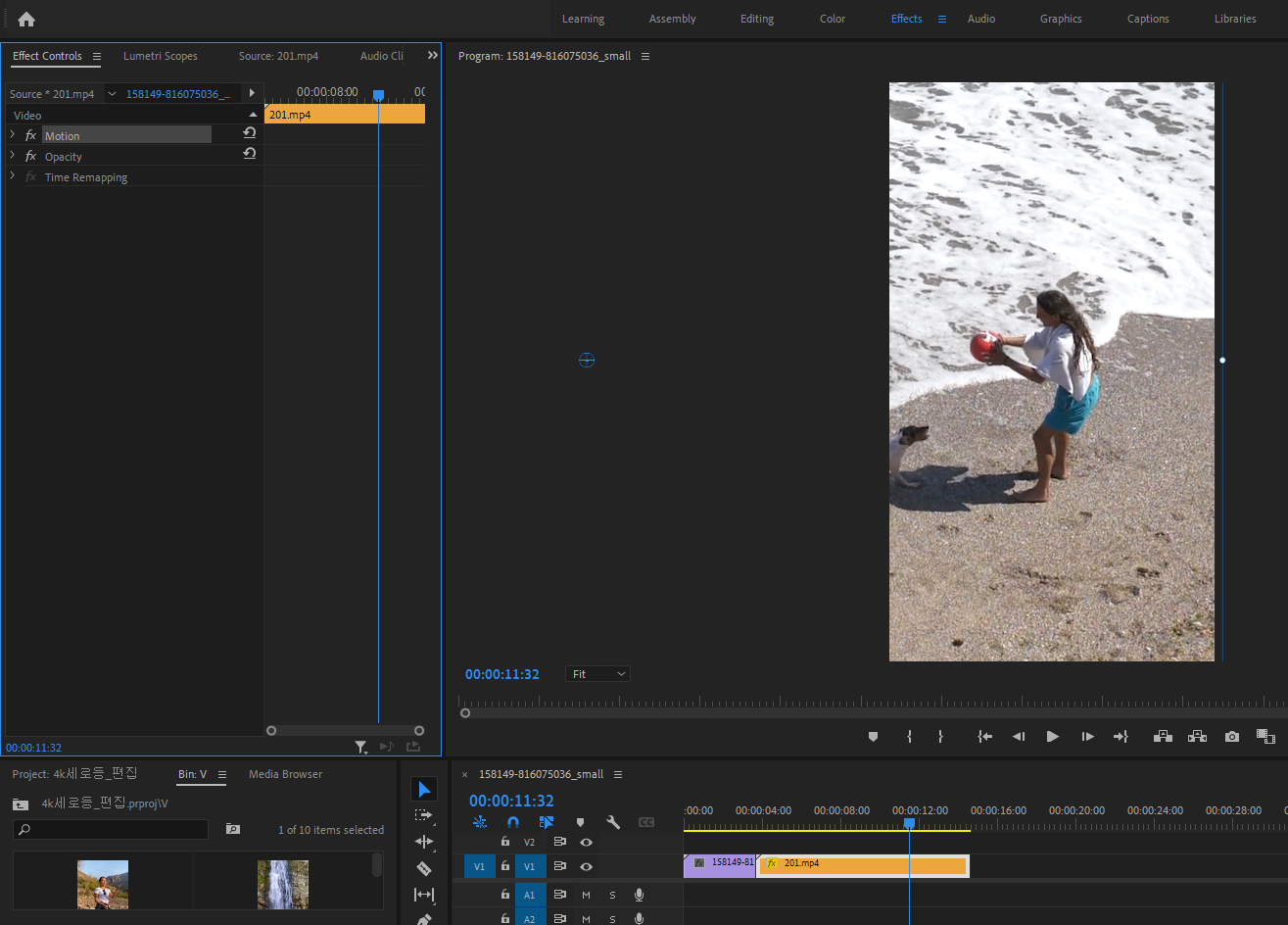Open Bin: V panel menu
1288x925 pixels.
(221, 774)
